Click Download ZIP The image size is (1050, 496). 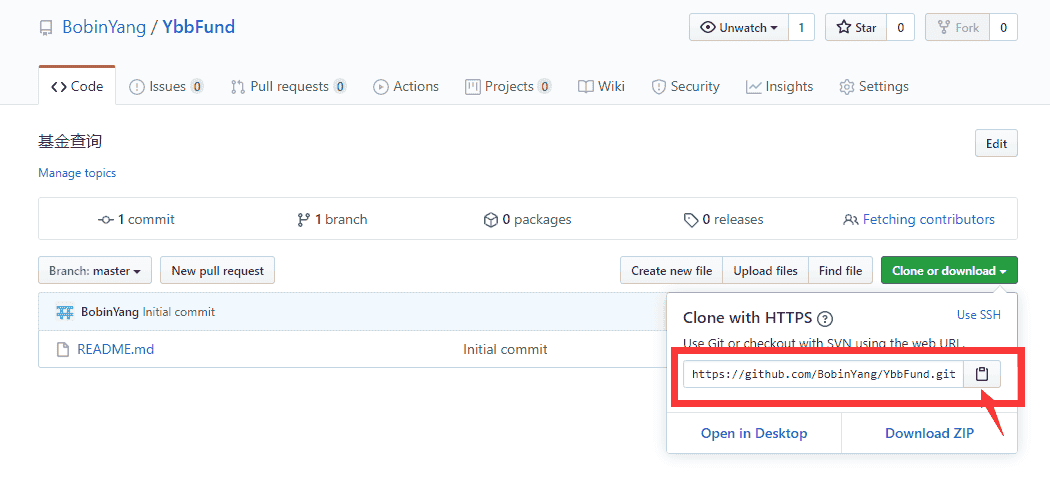tap(929, 433)
